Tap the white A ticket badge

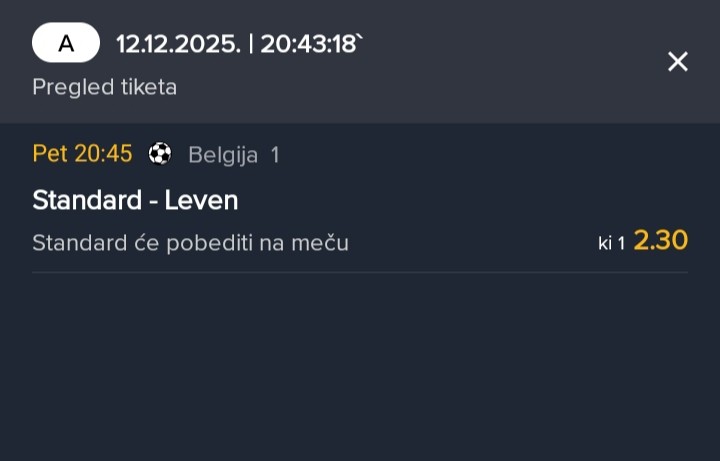(66, 43)
